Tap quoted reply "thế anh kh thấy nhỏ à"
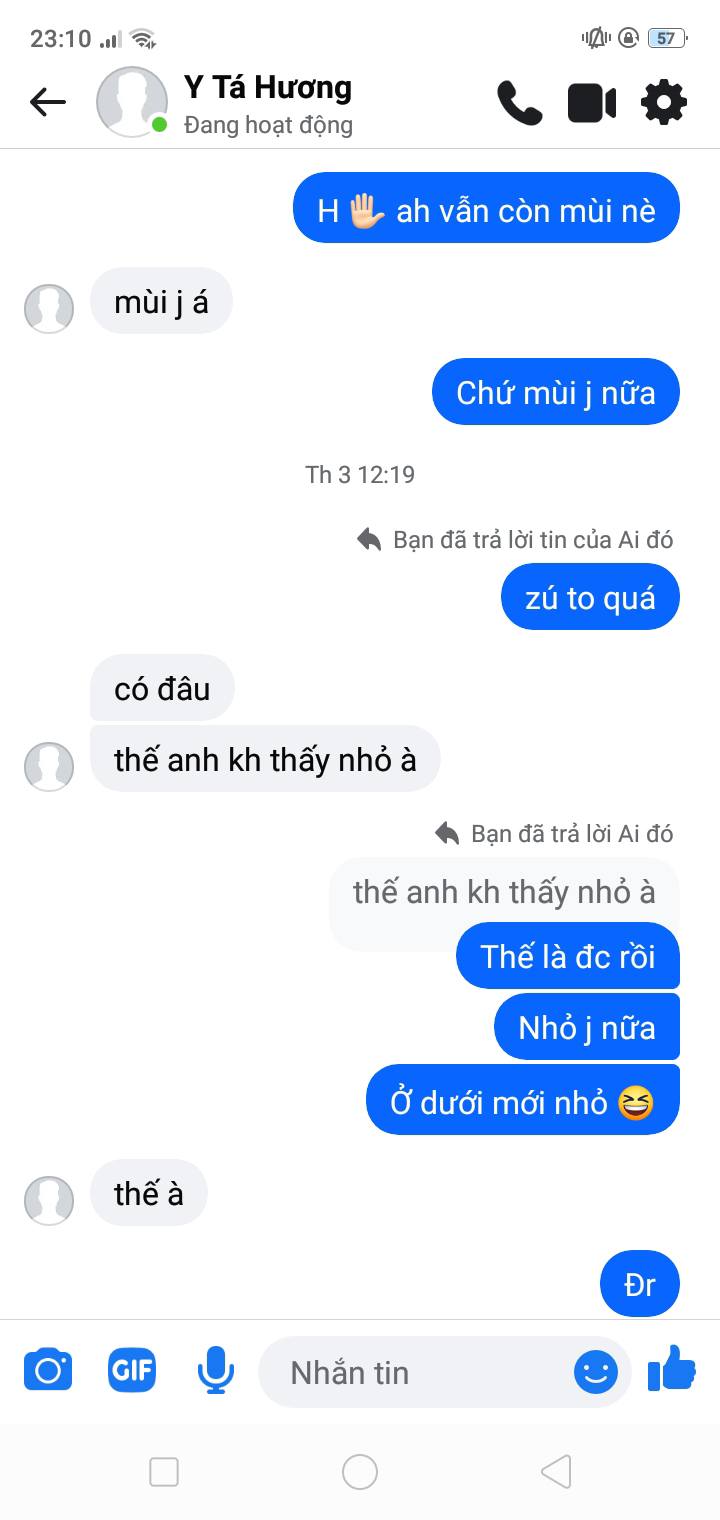This screenshot has height=1520, width=720. tap(504, 891)
